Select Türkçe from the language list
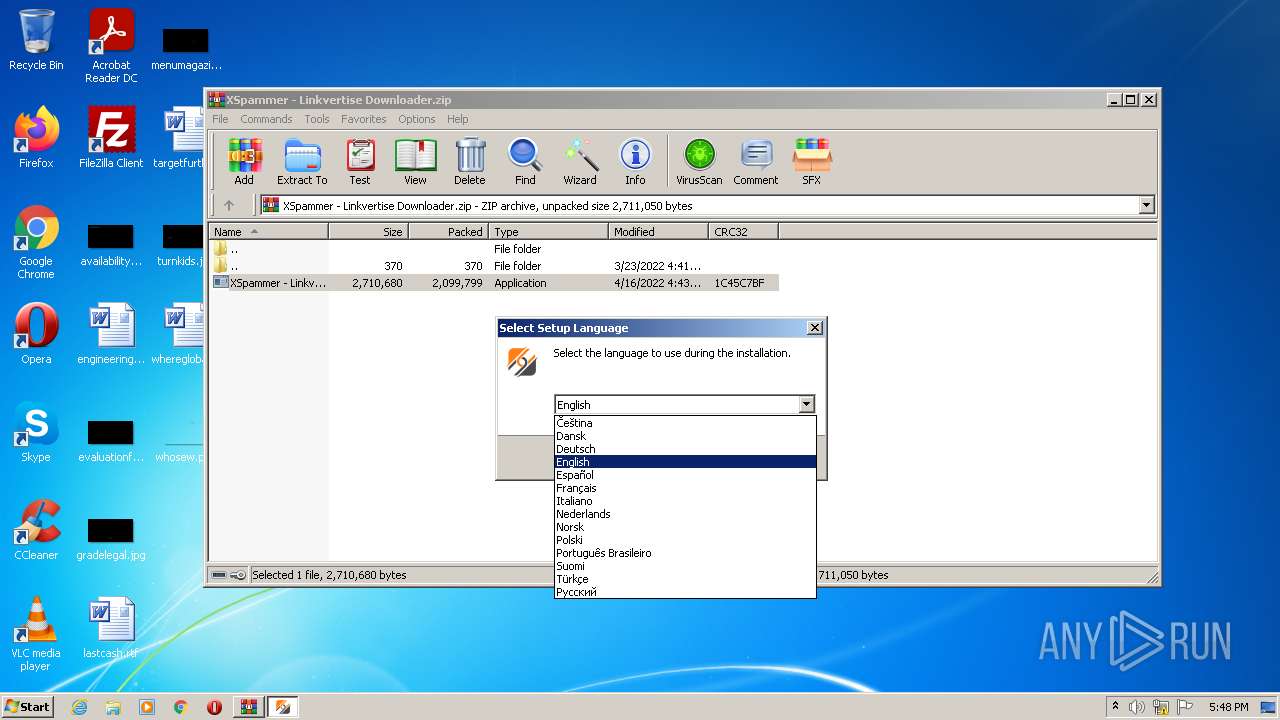This screenshot has width=1280, height=720. (x=685, y=579)
